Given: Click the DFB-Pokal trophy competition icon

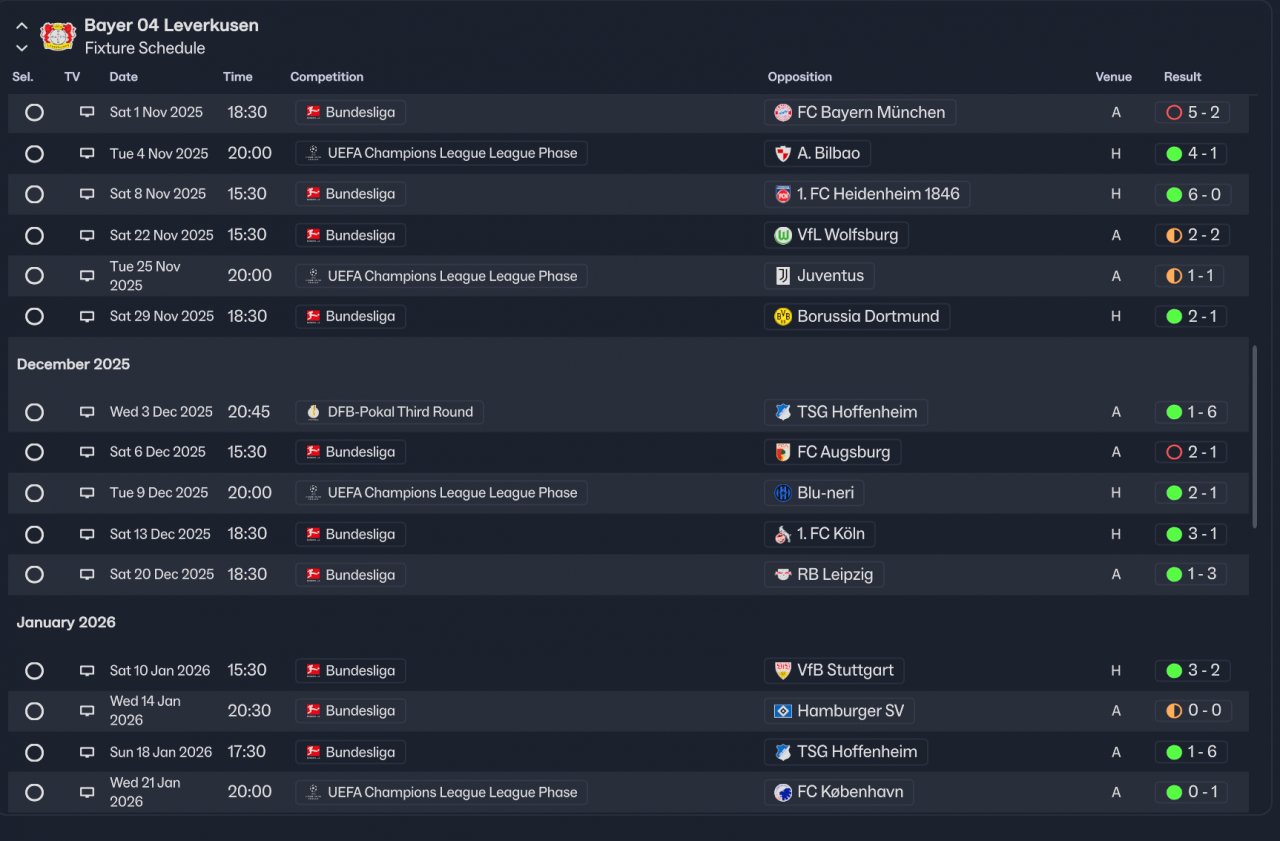Looking at the screenshot, I should click(x=314, y=412).
